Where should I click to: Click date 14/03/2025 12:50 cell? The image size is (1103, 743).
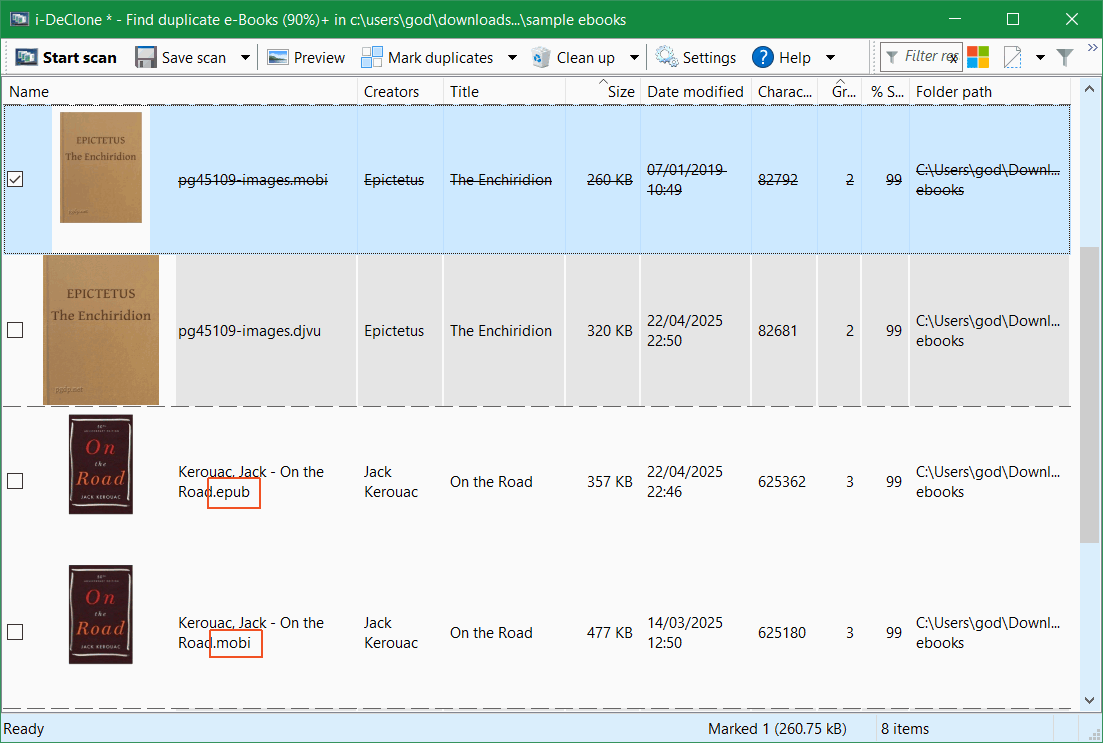click(684, 633)
